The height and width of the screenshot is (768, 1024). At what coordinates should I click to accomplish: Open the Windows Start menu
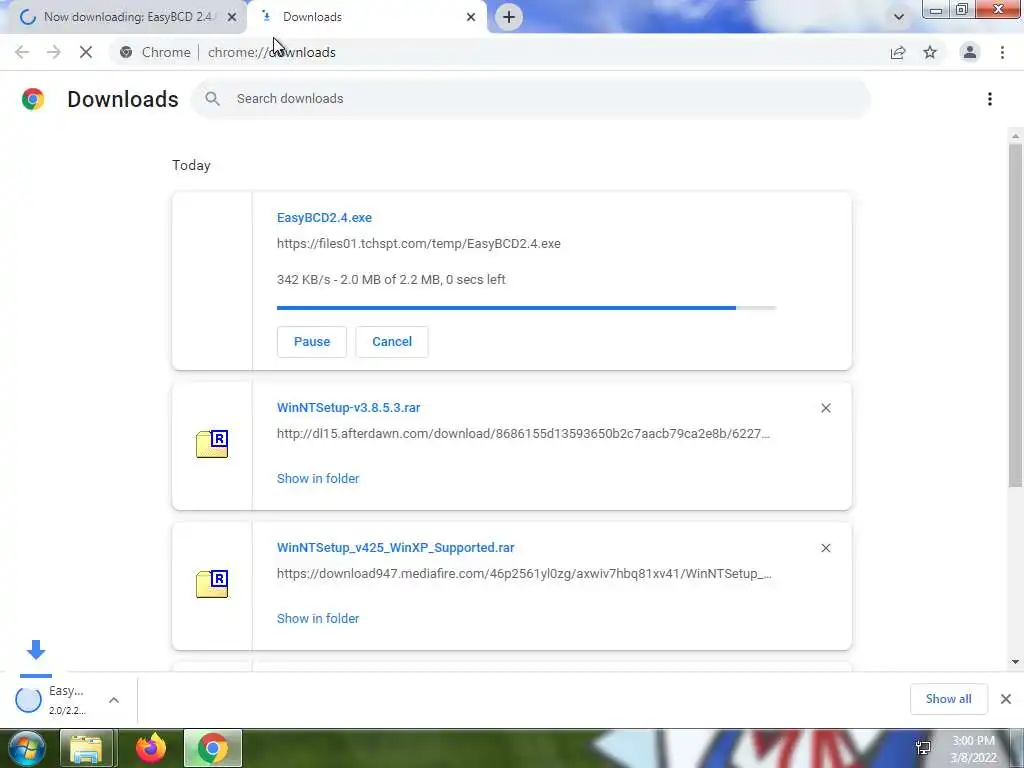pos(26,748)
